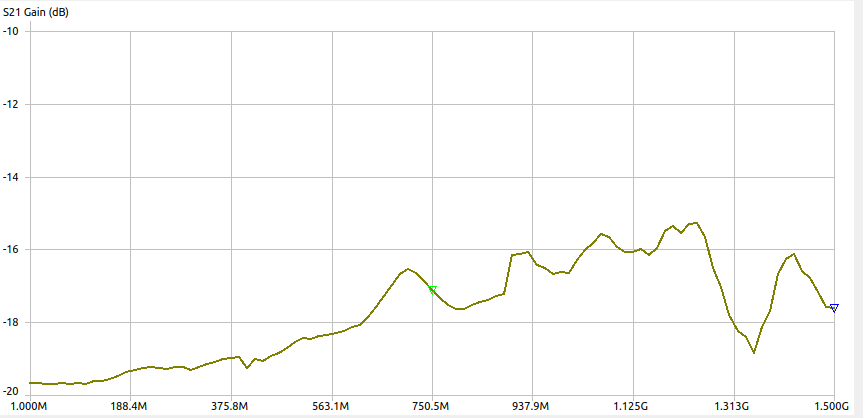Select the -16 dB Y-axis tick label
The image size is (863, 418).
pos(12,249)
